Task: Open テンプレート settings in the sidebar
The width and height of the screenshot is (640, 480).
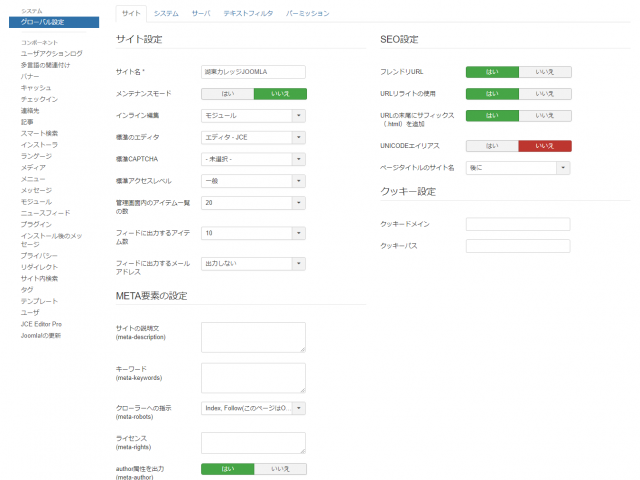Action: [x=39, y=301]
